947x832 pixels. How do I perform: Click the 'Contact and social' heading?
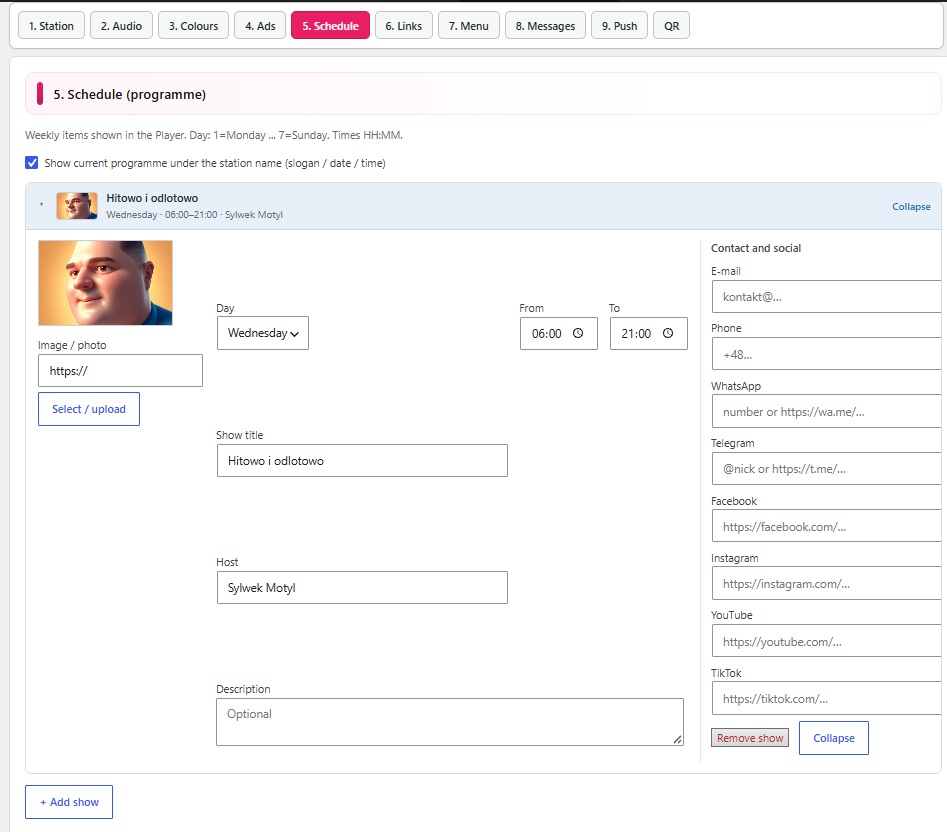pyautogui.click(x=756, y=248)
